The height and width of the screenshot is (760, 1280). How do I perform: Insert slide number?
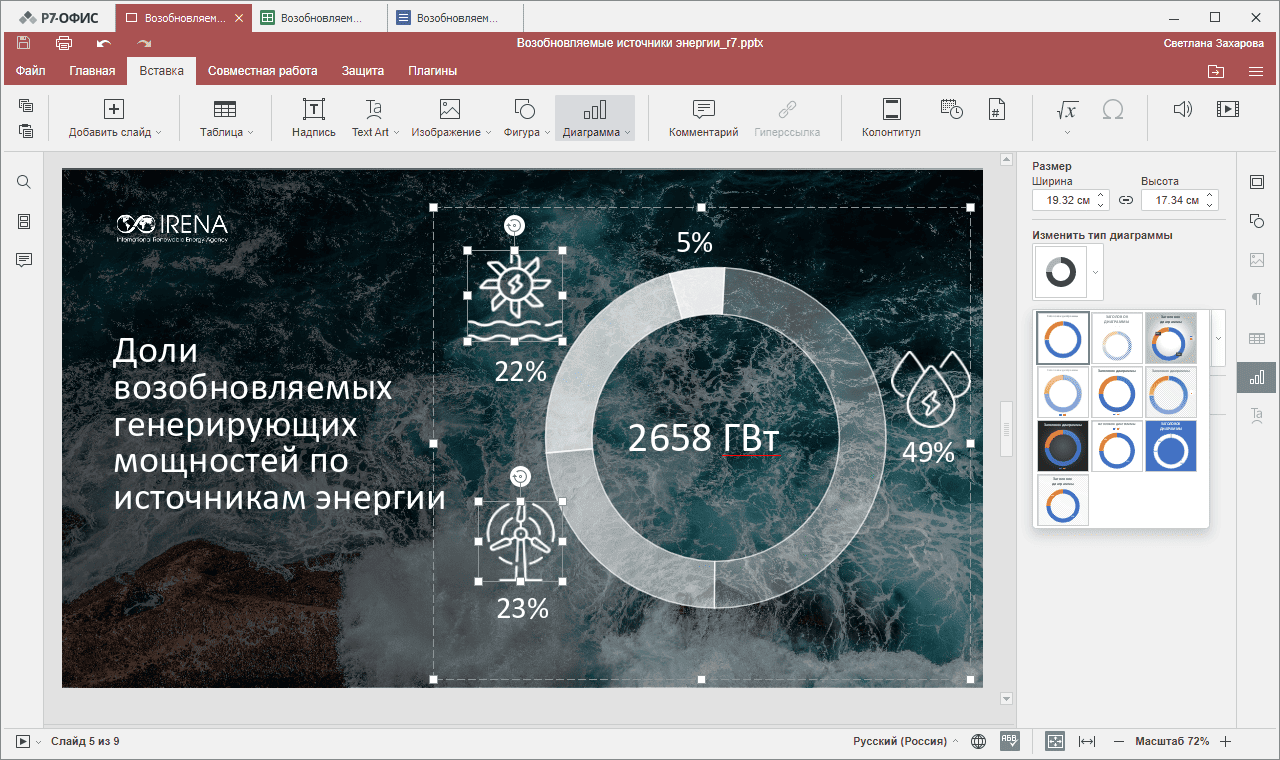point(996,109)
